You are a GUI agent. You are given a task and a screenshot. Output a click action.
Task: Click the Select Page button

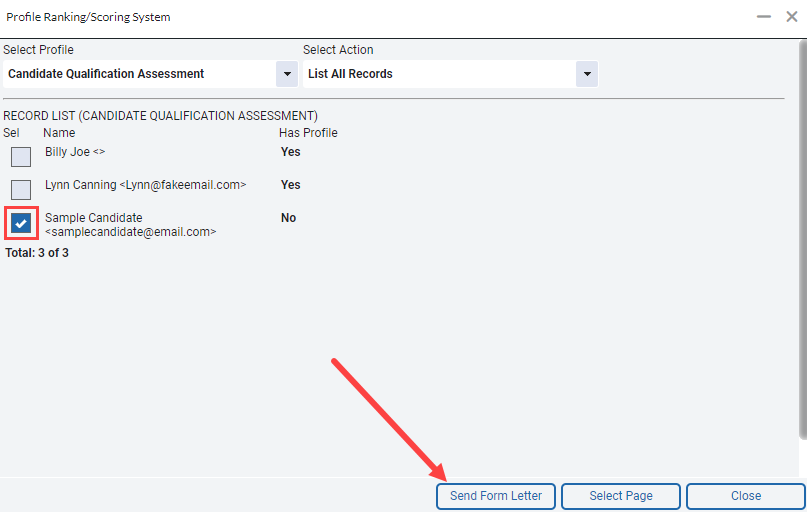[621, 496]
